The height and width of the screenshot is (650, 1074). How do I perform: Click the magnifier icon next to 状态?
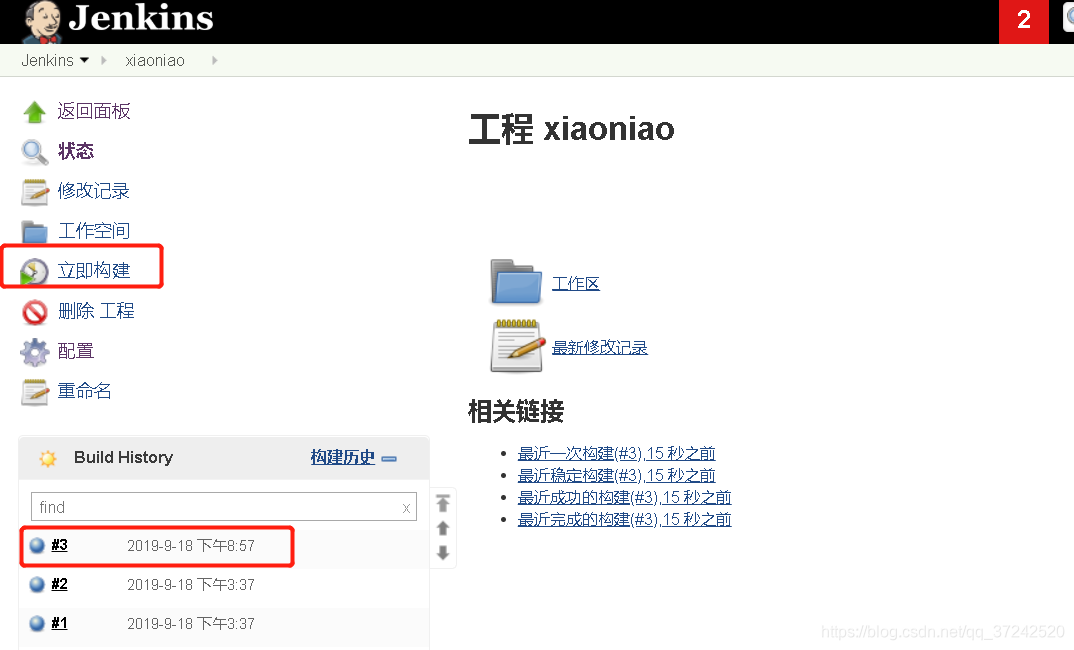pos(34,152)
